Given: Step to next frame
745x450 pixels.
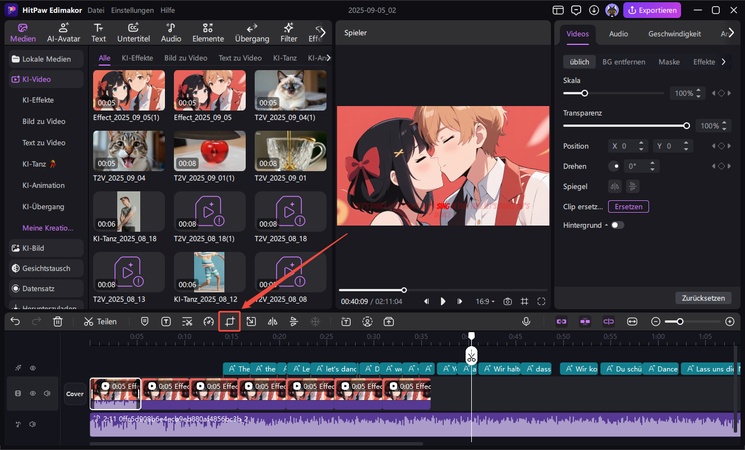Looking at the screenshot, I should pos(459,301).
